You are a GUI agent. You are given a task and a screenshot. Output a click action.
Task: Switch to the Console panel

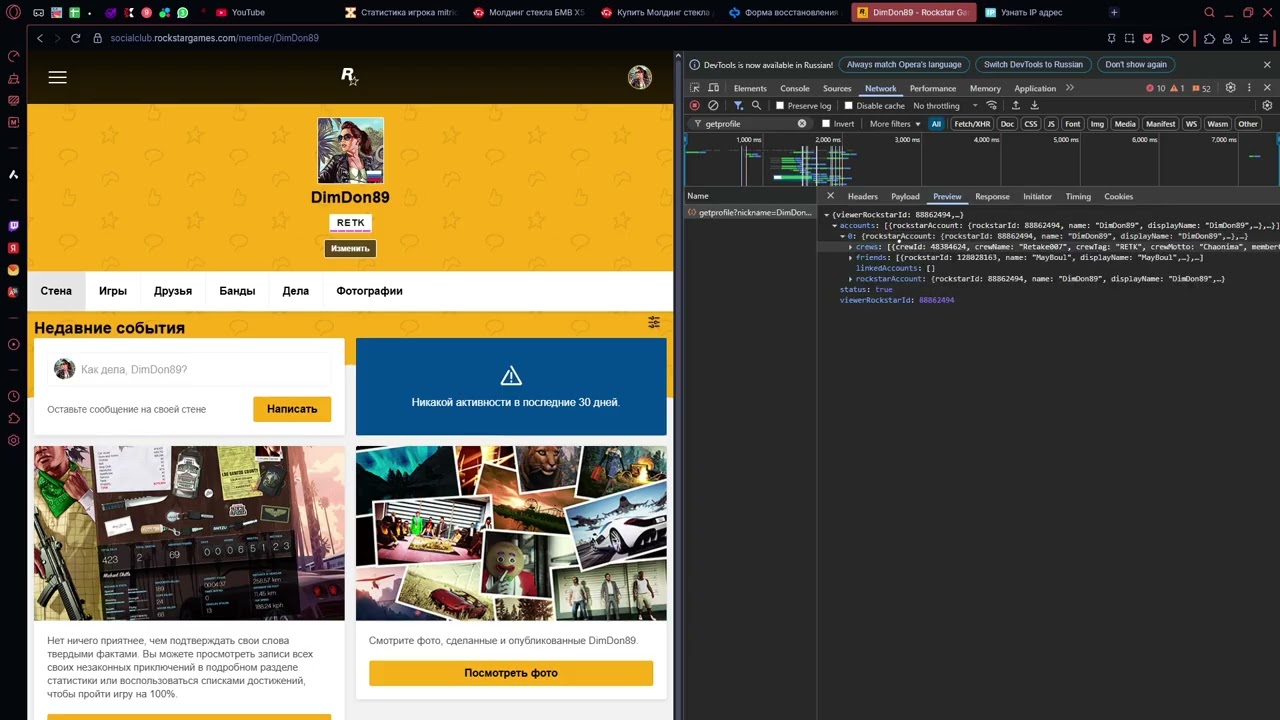point(795,88)
